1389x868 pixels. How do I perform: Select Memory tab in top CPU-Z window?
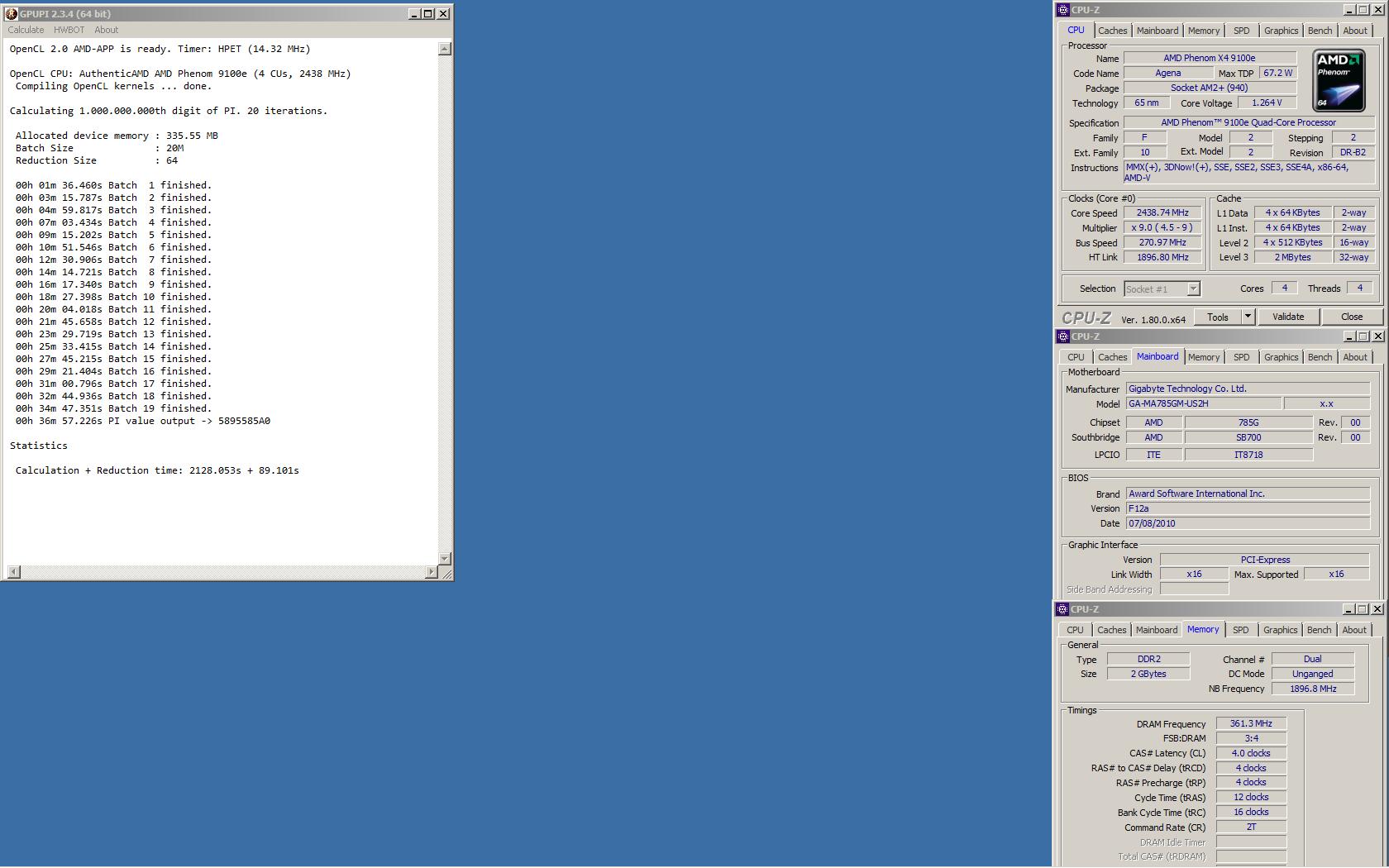pyautogui.click(x=1204, y=31)
